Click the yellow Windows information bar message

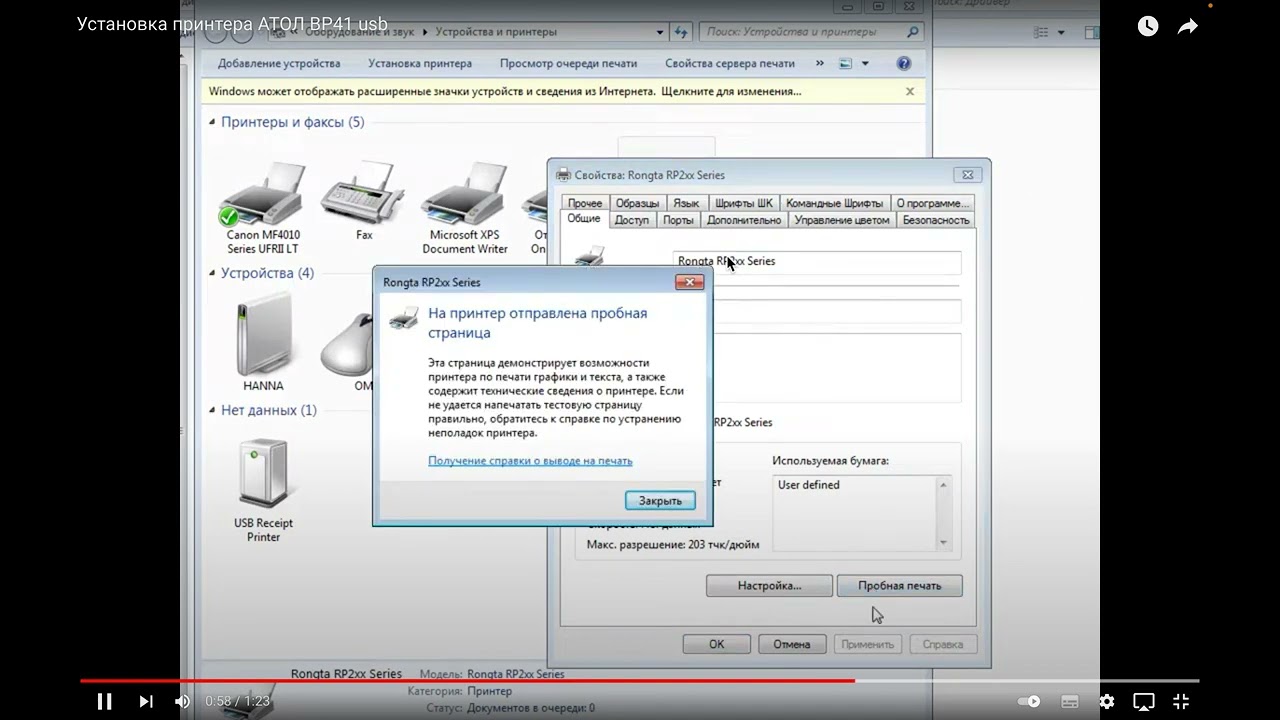pos(505,91)
